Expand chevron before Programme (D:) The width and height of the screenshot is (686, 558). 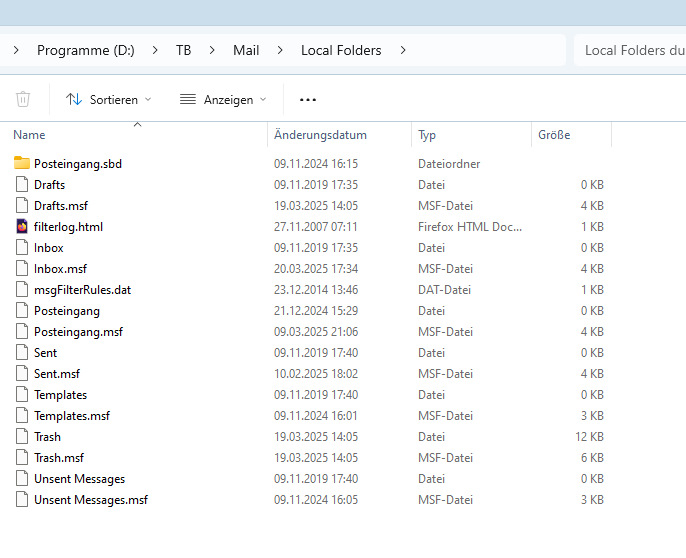point(16,50)
